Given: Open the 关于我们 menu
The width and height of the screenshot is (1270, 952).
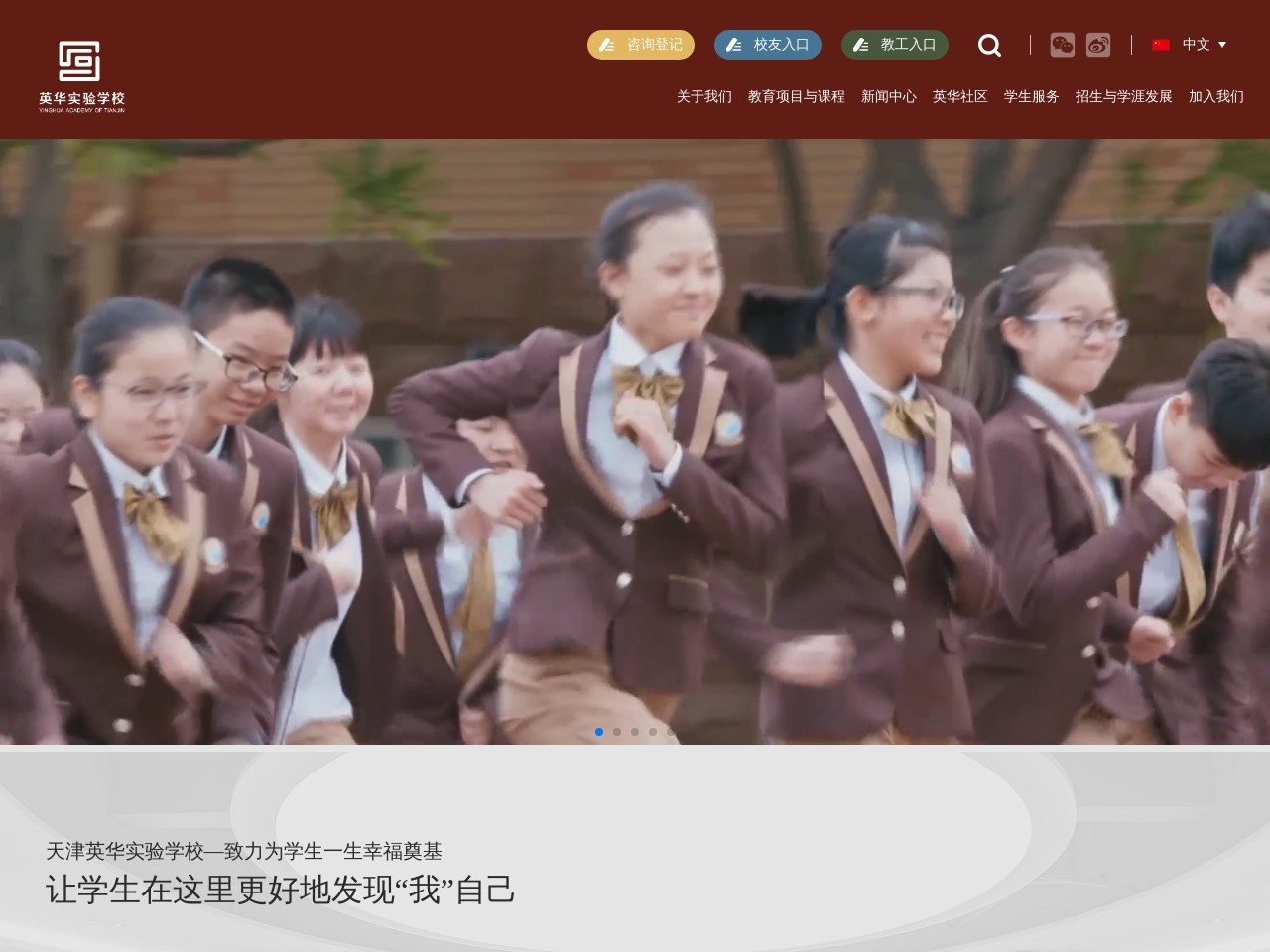Looking at the screenshot, I should click(703, 97).
